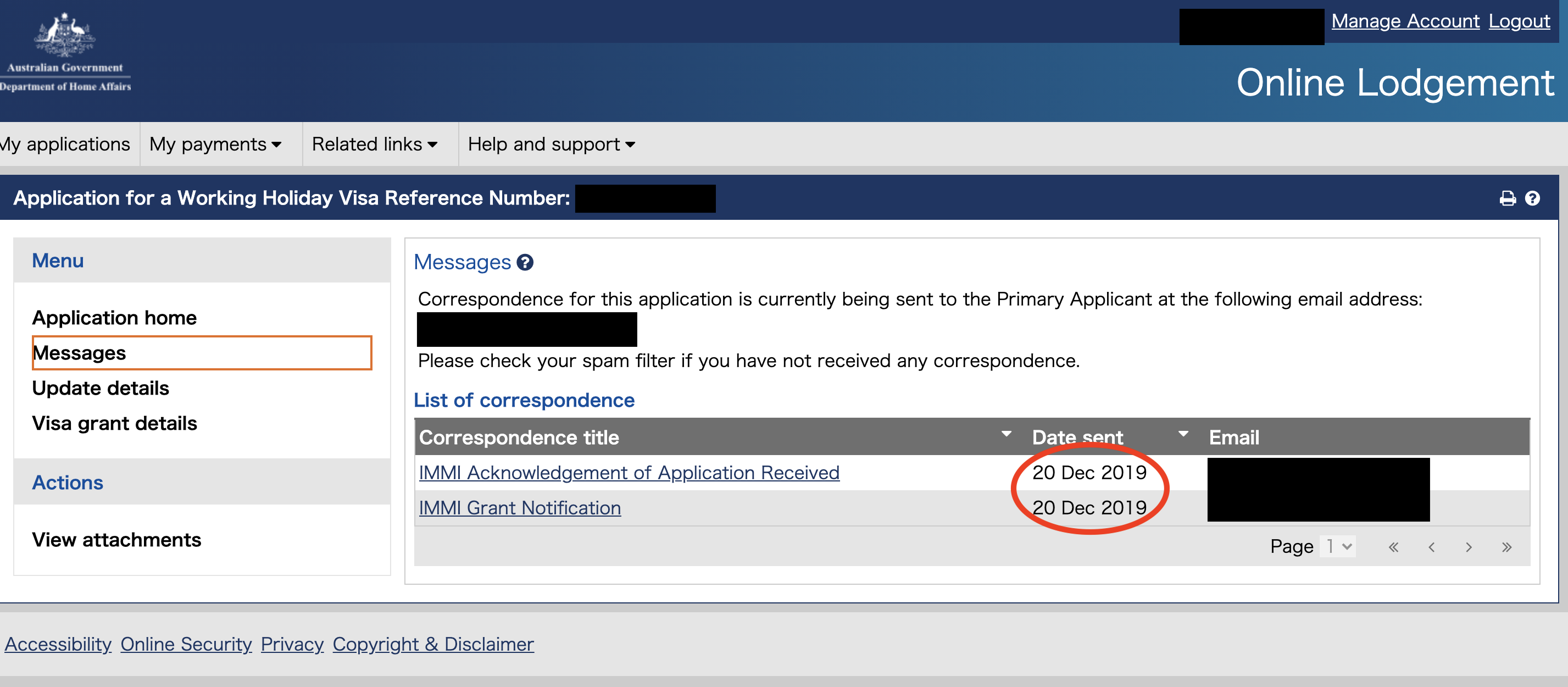Open IMMI Grant Notification letter

point(519,508)
